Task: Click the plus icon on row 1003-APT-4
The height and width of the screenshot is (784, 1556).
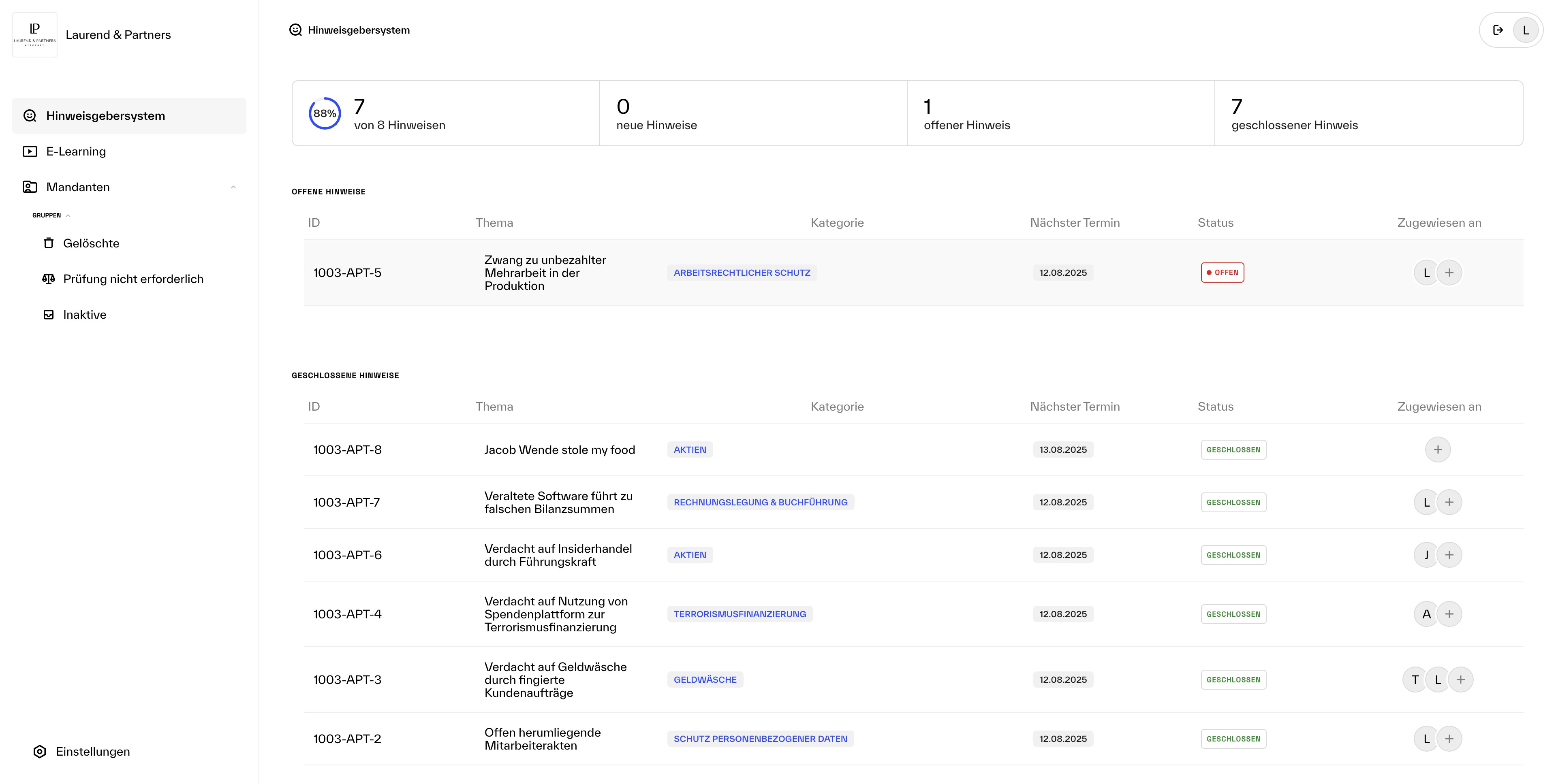Action: [1450, 614]
